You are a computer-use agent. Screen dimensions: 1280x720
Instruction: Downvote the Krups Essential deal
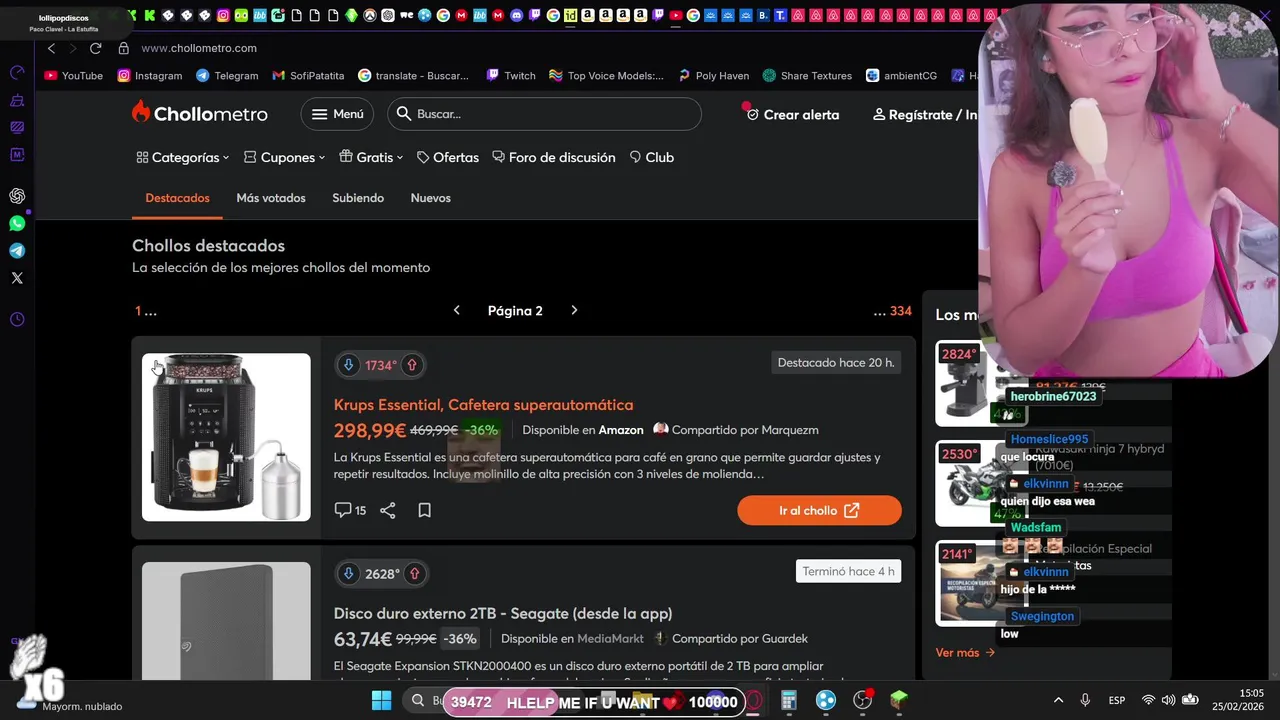click(348, 365)
